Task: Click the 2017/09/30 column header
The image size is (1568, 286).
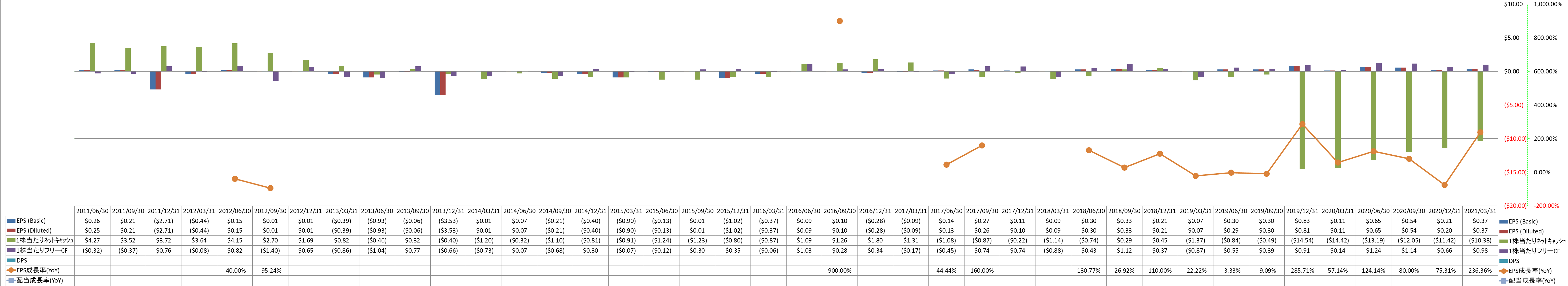Action: coord(982,211)
